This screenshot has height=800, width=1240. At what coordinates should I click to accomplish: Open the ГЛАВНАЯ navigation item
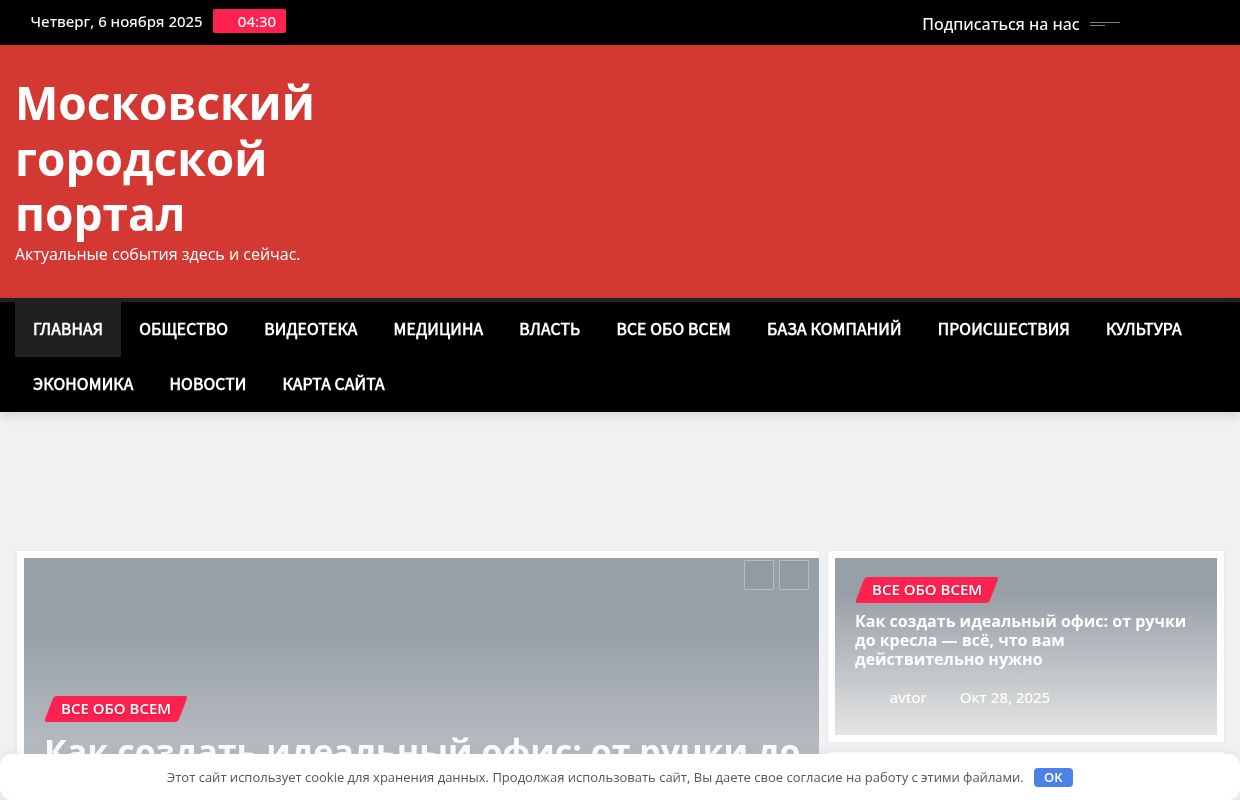tap(67, 329)
